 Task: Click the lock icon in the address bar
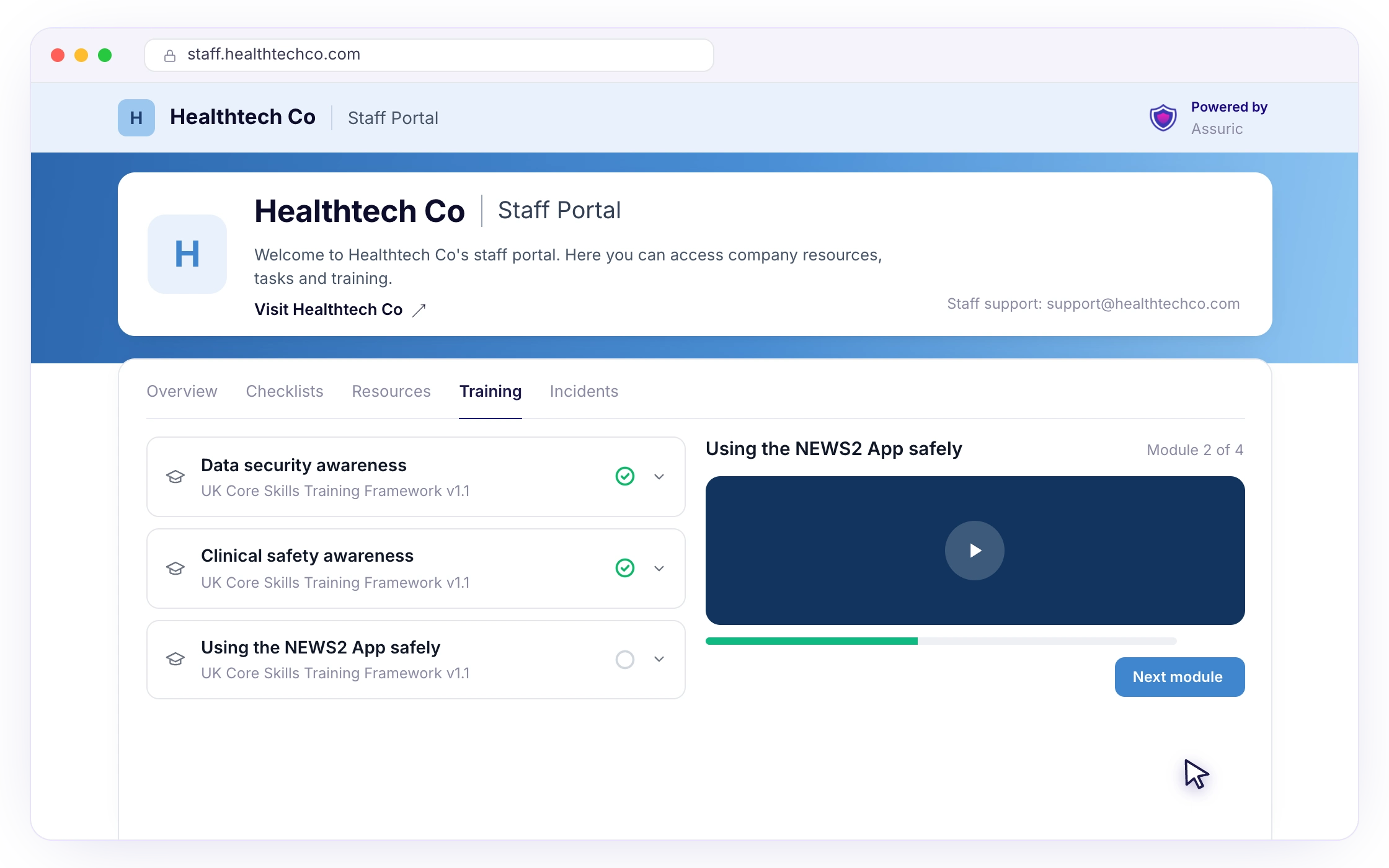(x=169, y=56)
